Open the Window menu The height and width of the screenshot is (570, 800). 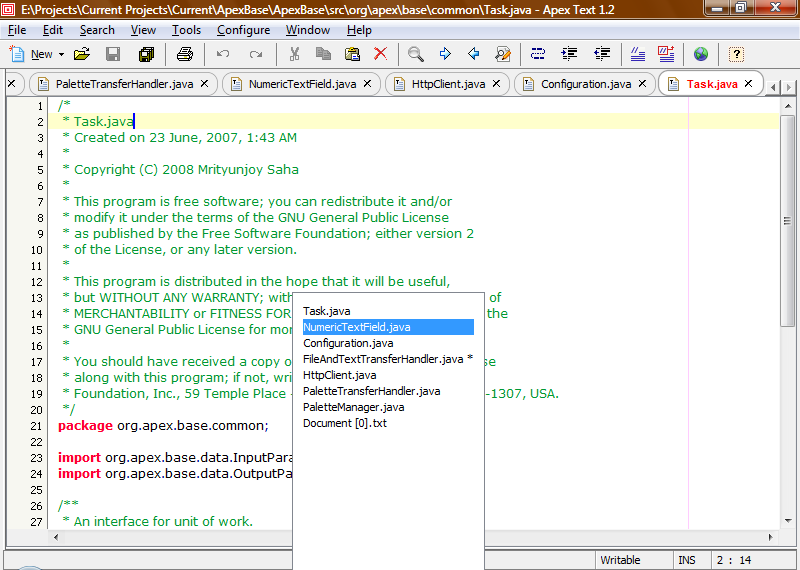point(308,30)
